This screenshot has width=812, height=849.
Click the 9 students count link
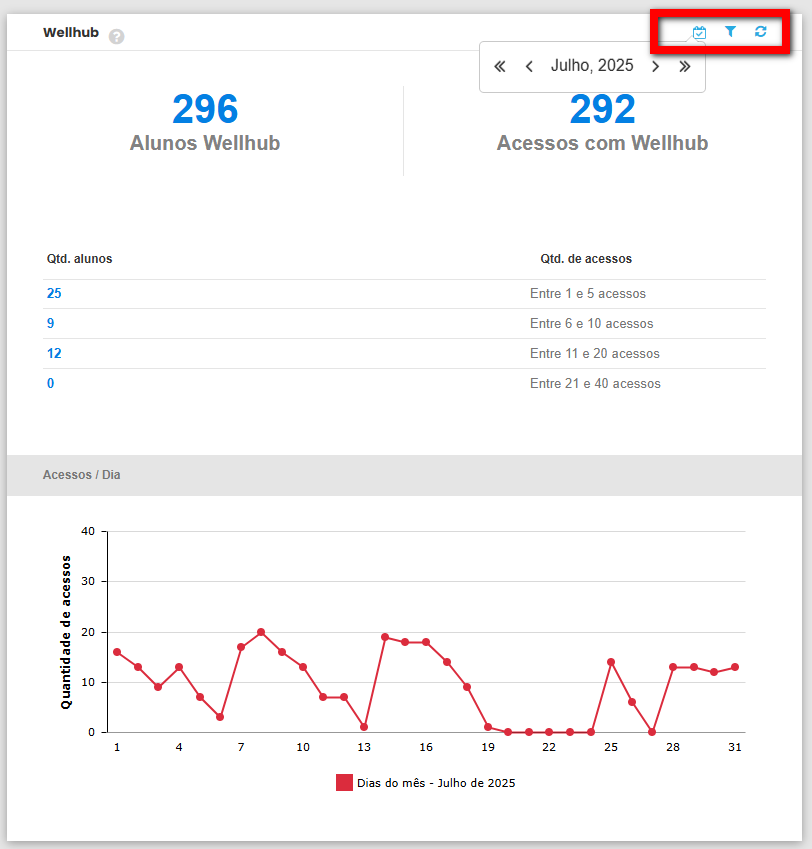(x=50, y=323)
